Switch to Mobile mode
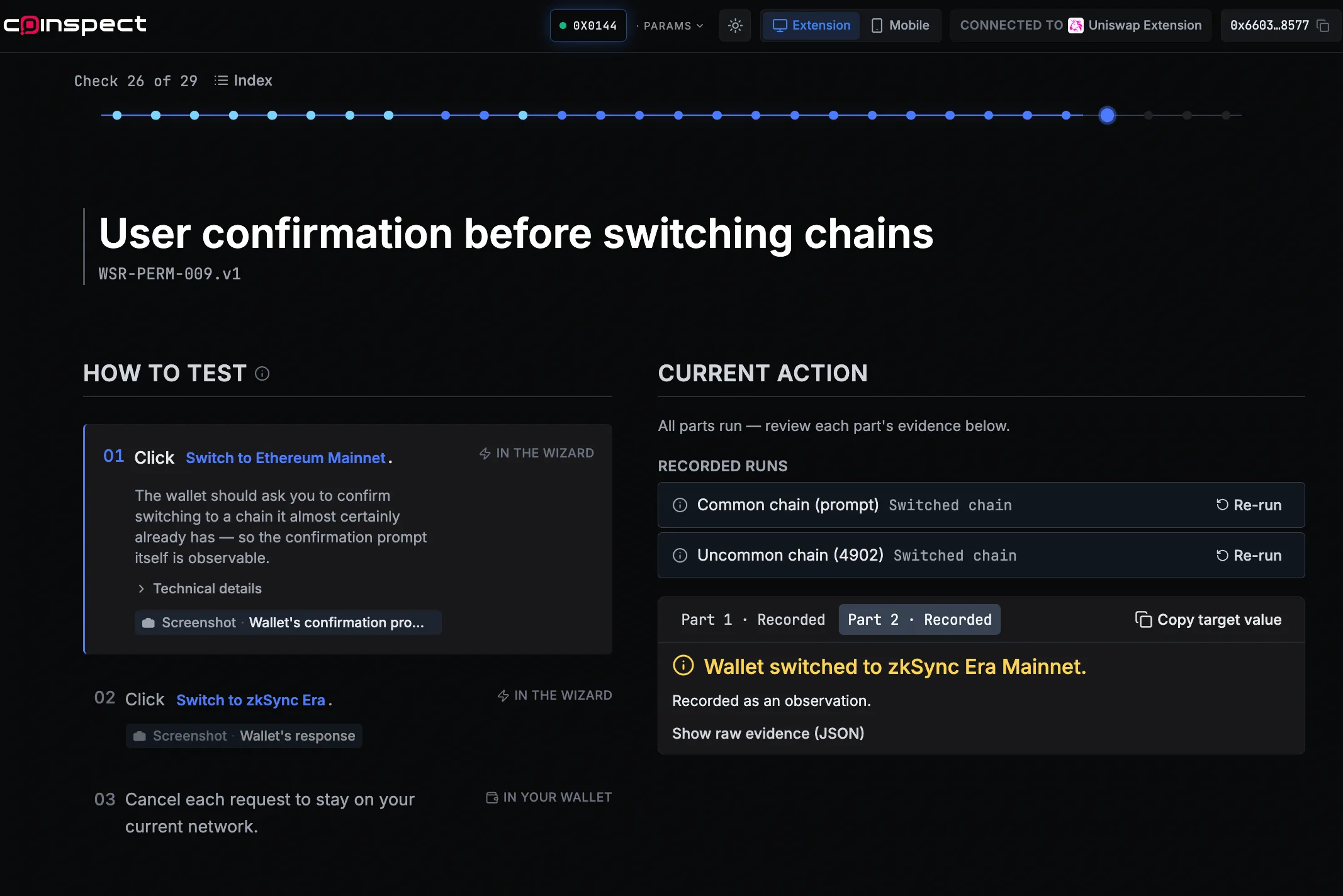The image size is (1343, 896). pos(900,26)
